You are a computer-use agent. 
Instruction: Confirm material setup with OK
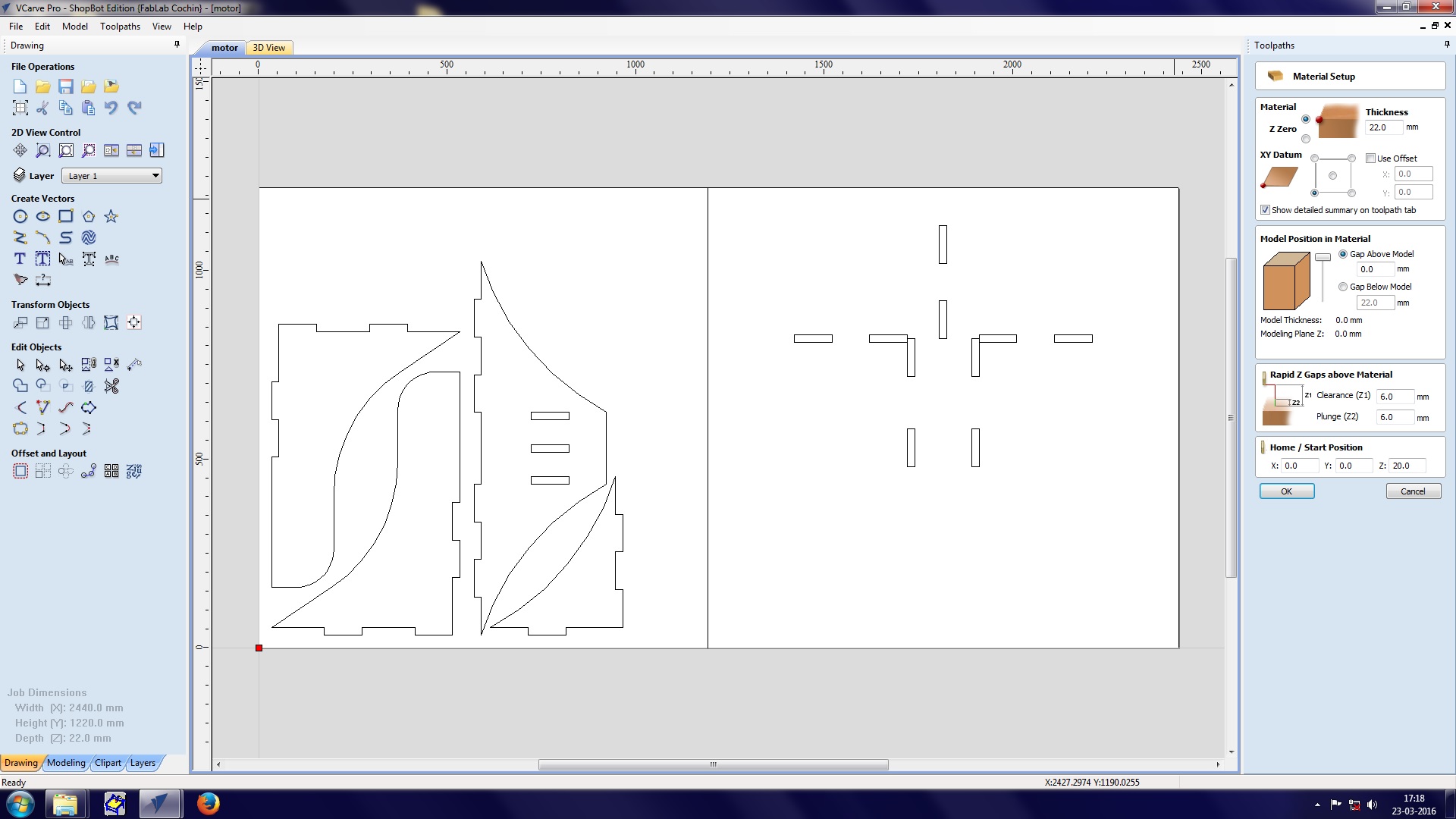1287,491
